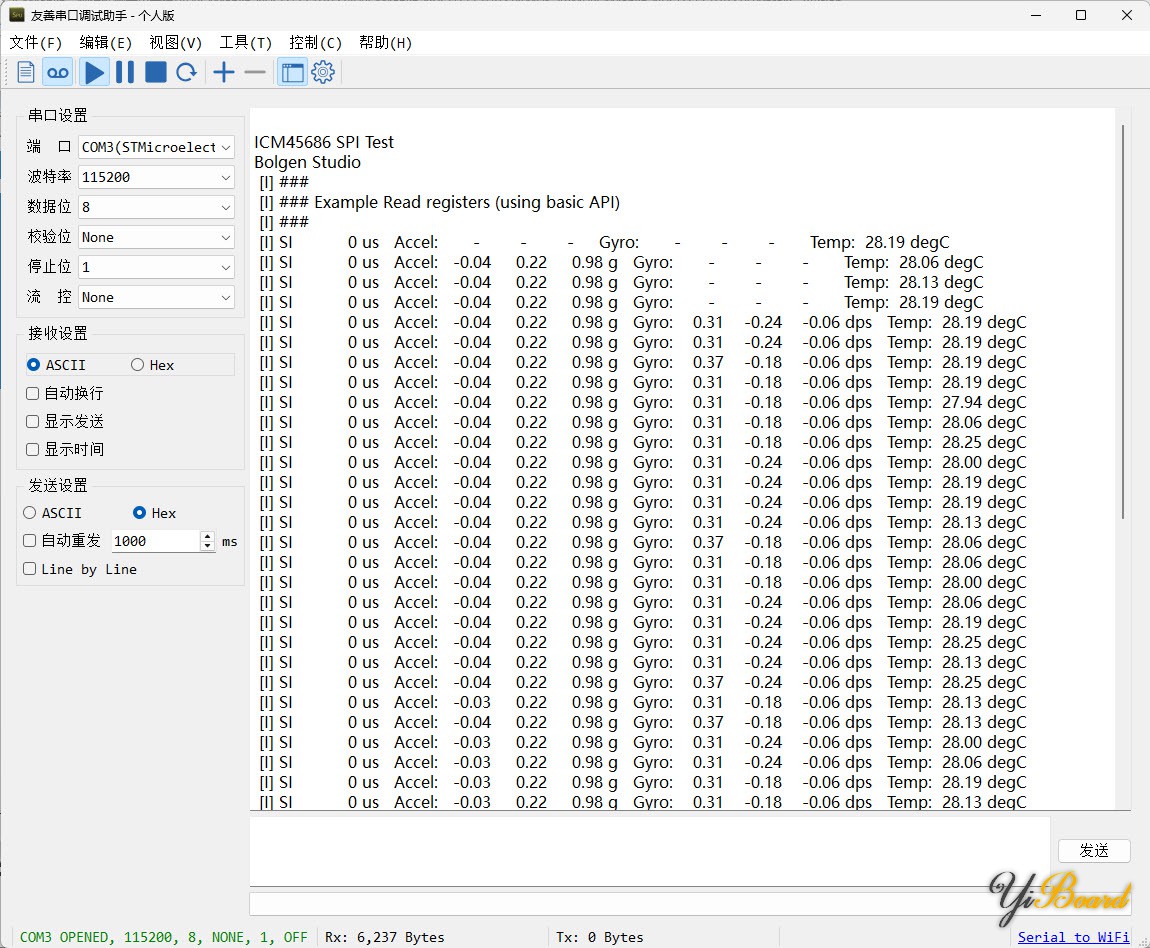This screenshot has width=1150, height=948.
Task: Pause reception with the pause icon
Action: coord(125,73)
